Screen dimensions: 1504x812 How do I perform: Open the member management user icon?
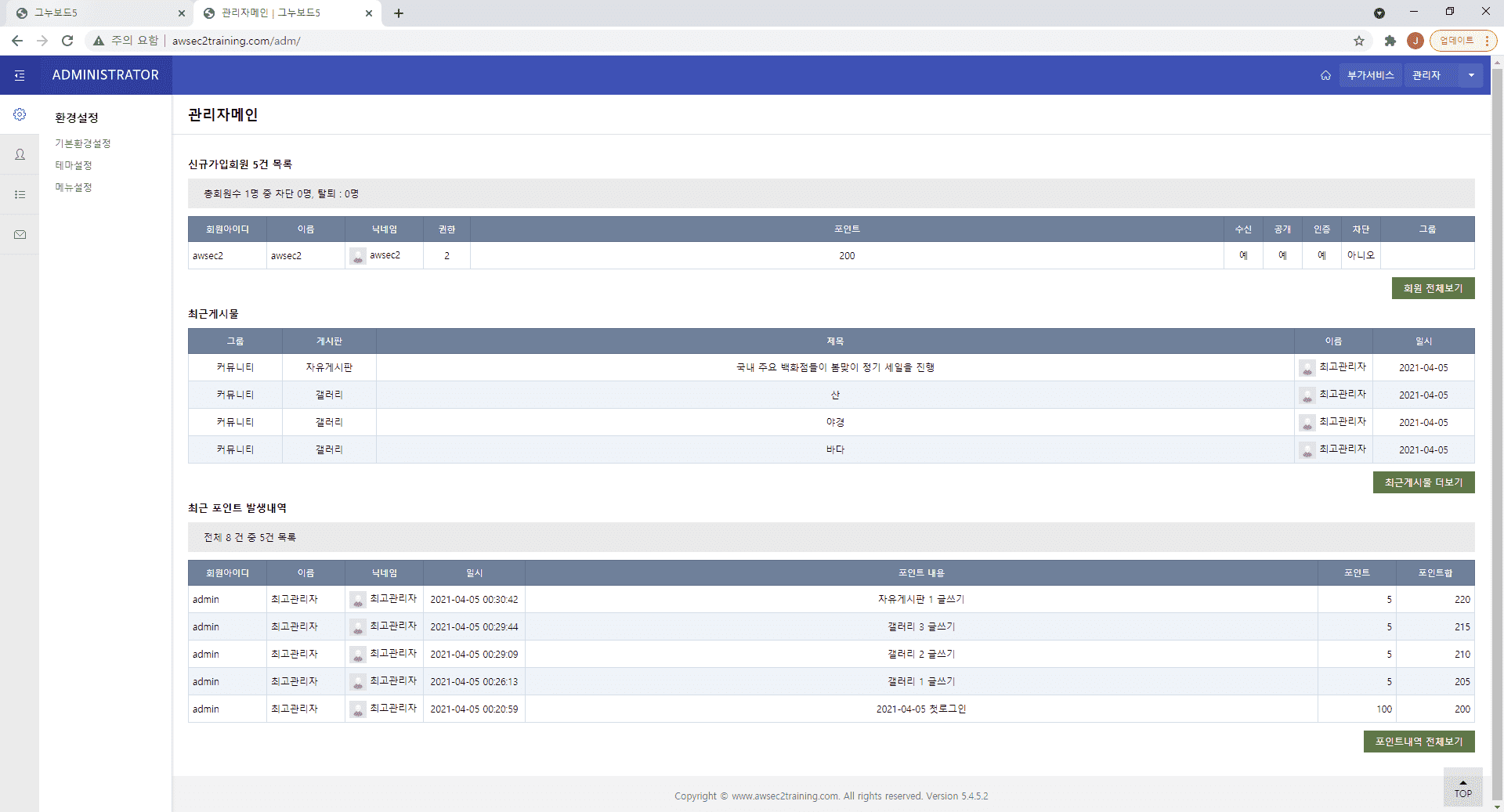[20, 154]
